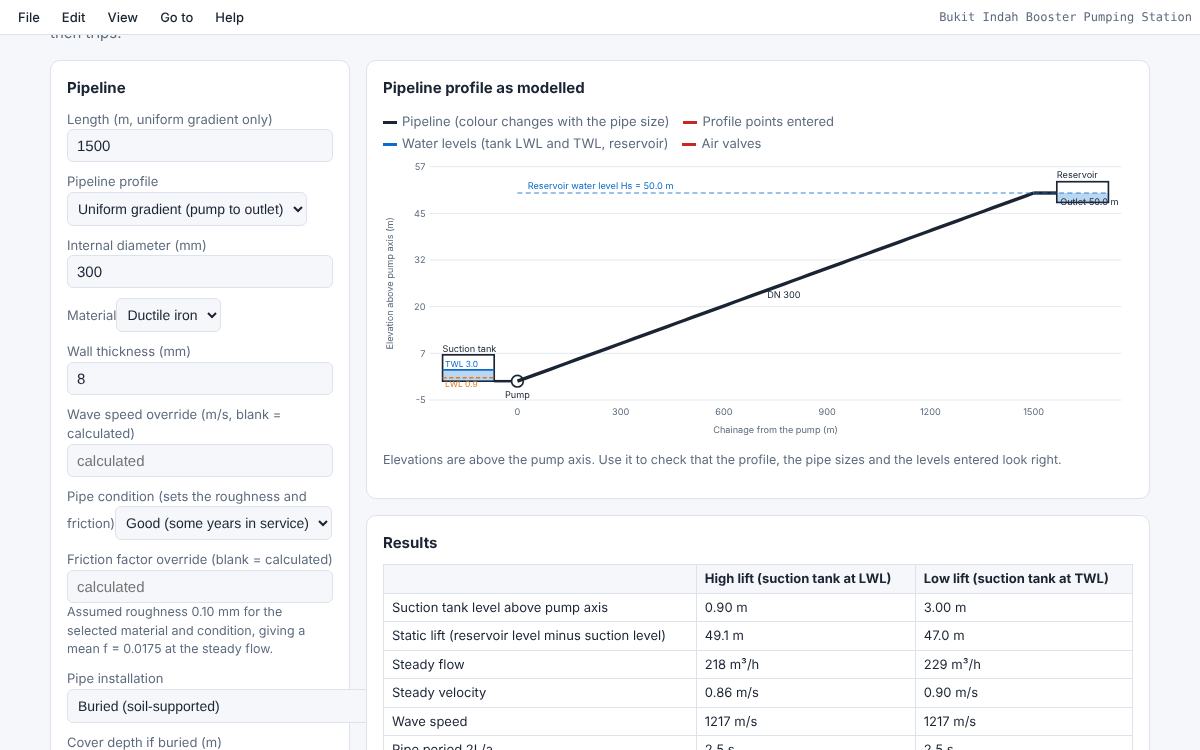Screen dimensions: 1200x750
Task: Click the 'Bukit Indah Booster Pumping Station' title
Action: tap(1065, 17)
